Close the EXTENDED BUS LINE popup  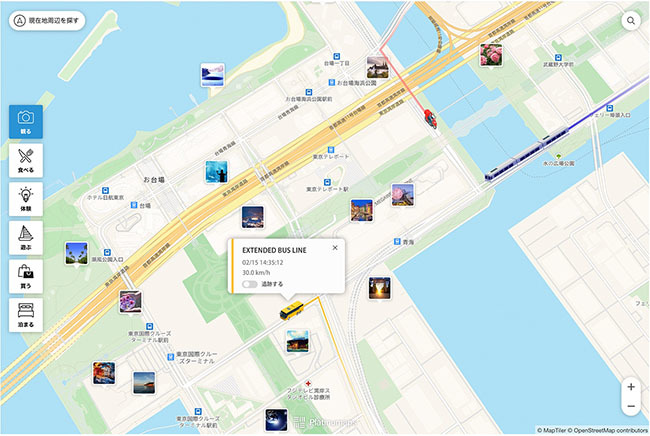pos(335,247)
